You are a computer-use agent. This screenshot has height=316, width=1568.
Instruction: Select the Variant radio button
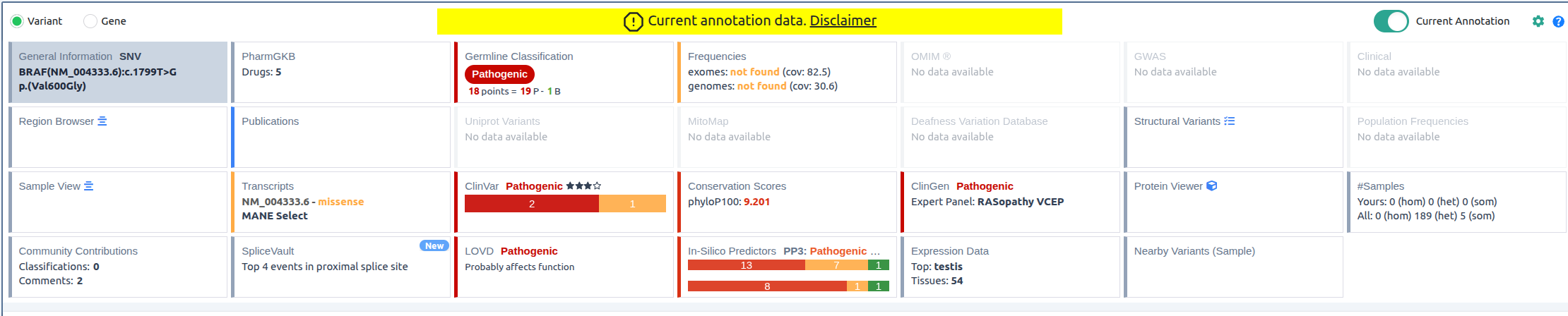click(17, 21)
